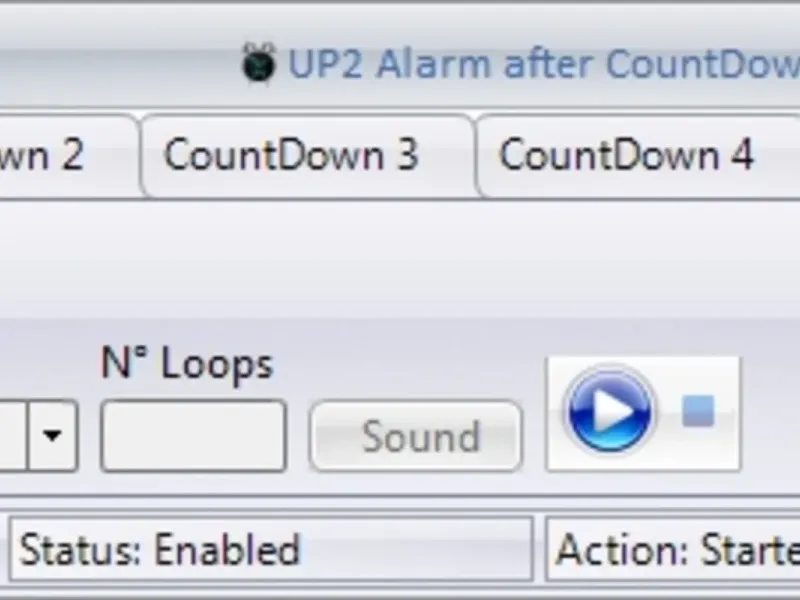Click the Sound button

tap(416, 436)
